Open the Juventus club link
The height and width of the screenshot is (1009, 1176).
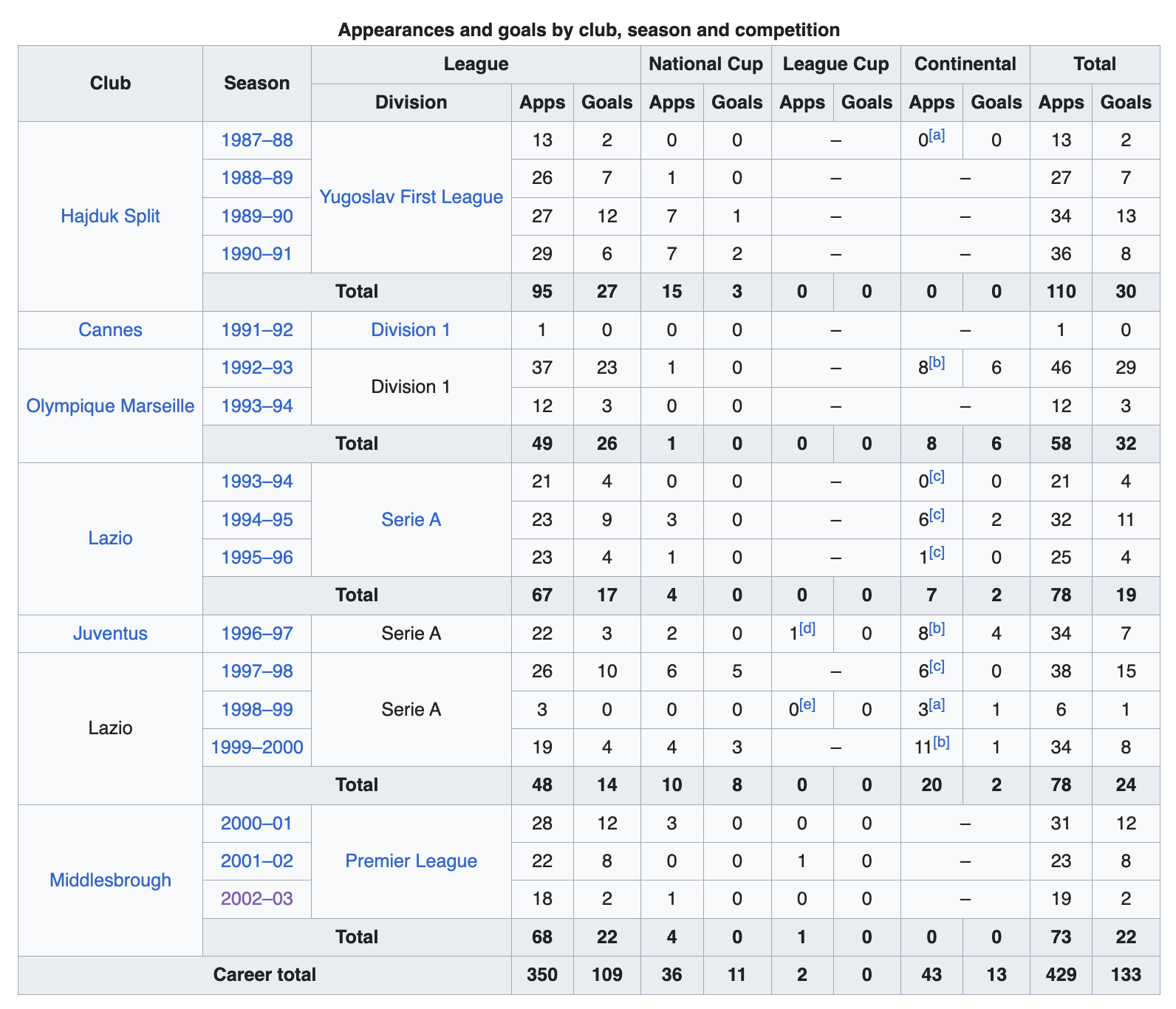110,634
